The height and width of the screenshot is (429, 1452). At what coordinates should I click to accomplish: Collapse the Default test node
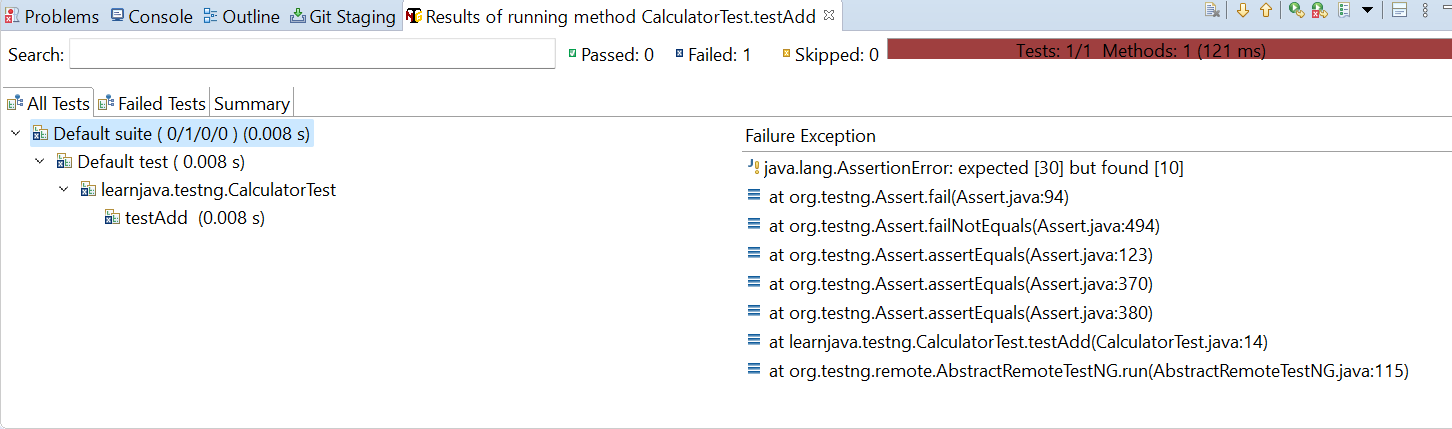coord(39,162)
